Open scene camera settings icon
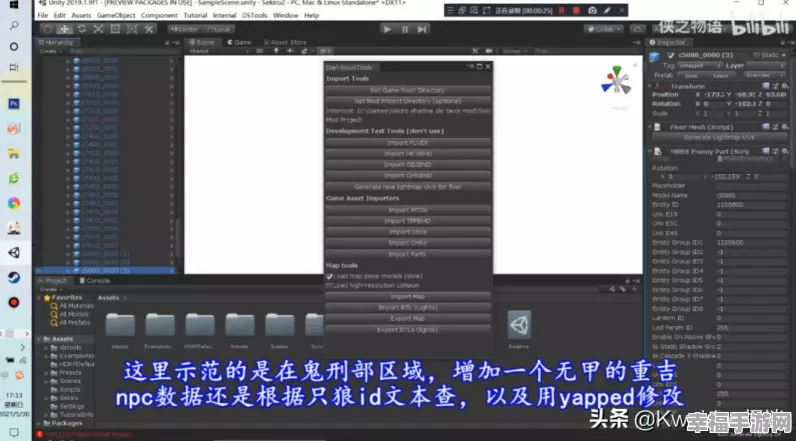The height and width of the screenshot is (441, 796). pyautogui.click(x=489, y=51)
